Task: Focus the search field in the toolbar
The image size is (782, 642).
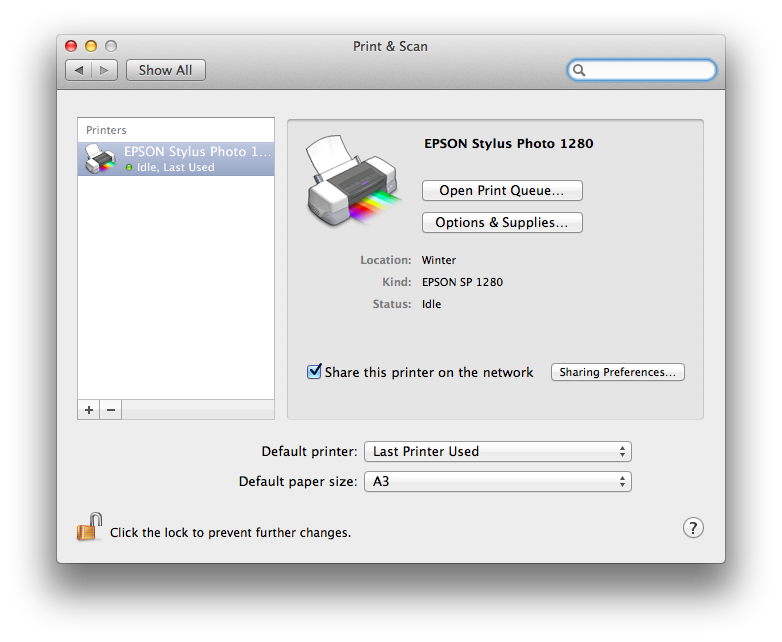Action: click(x=641, y=70)
